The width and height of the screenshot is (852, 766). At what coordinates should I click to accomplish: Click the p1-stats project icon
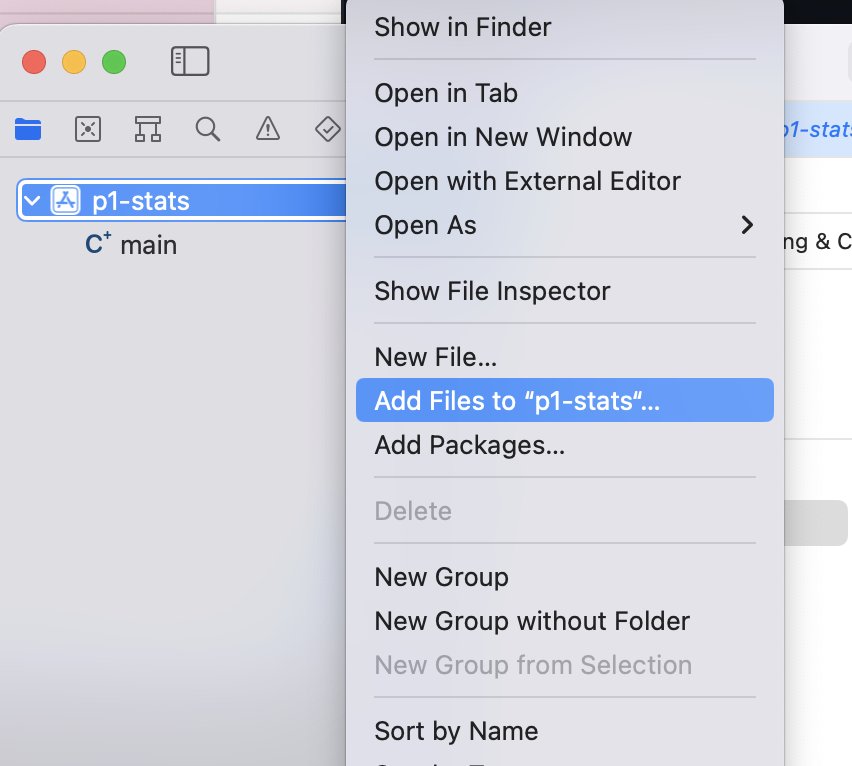coord(66,200)
